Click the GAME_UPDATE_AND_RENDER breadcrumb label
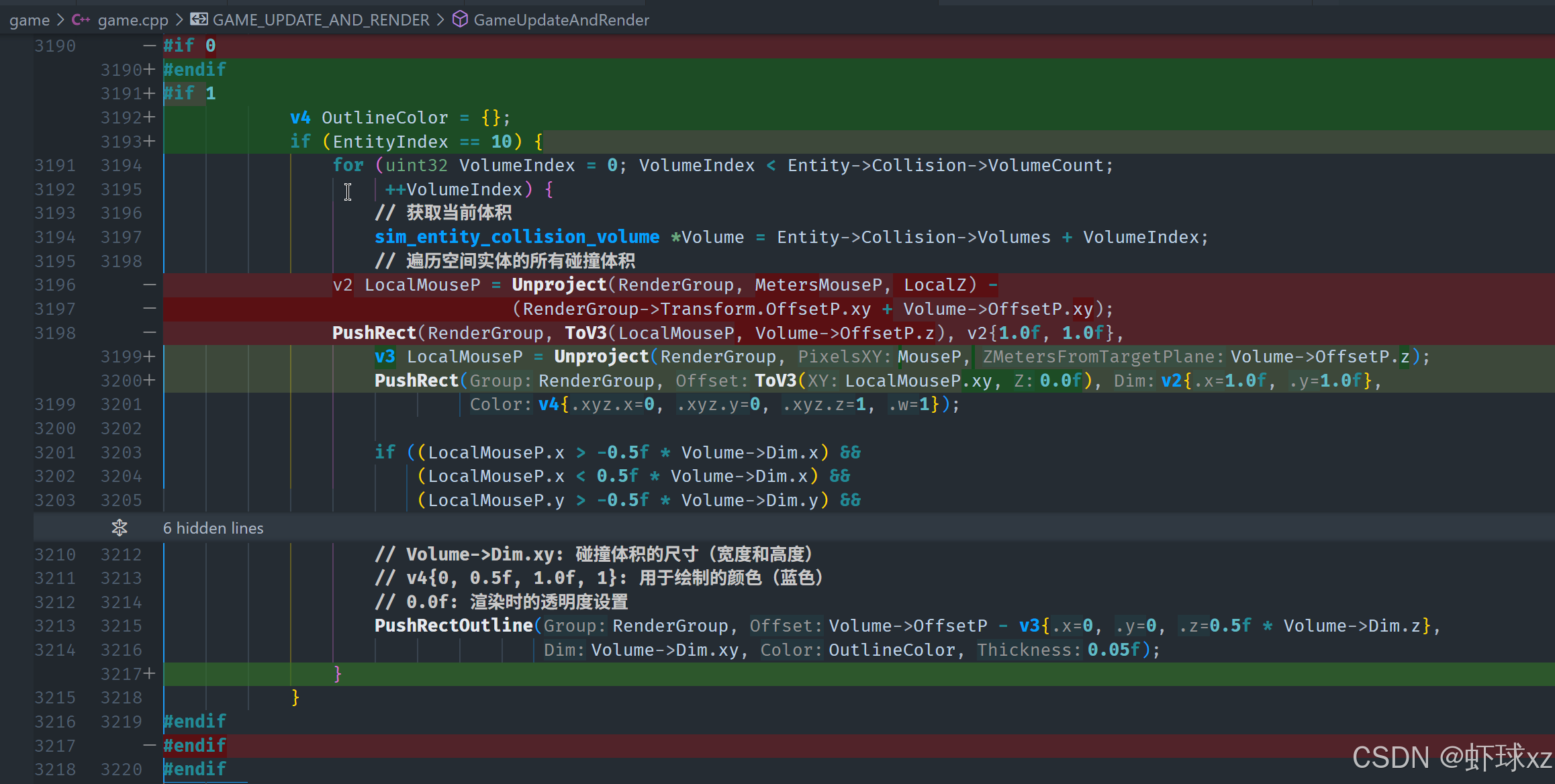The image size is (1555, 784). click(x=321, y=20)
